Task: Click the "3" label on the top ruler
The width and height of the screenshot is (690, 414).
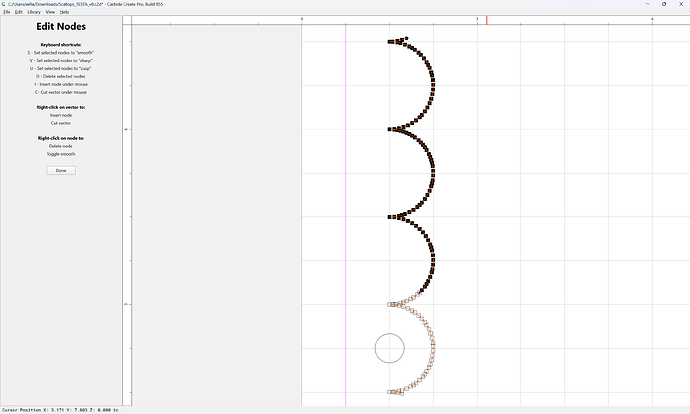Action: [x=477, y=19]
